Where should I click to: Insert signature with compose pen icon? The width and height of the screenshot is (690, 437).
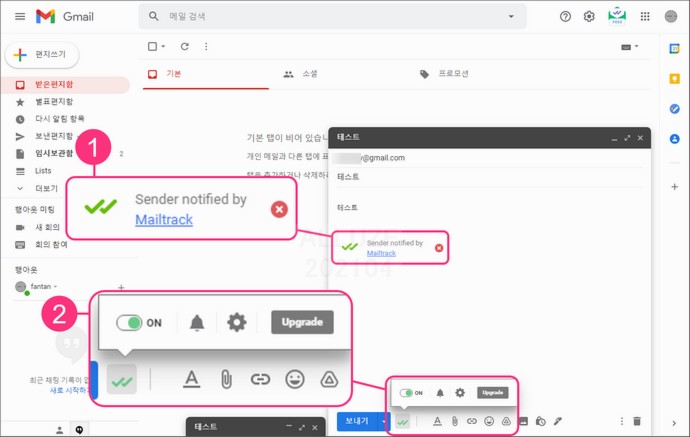[x=558, y=421]
